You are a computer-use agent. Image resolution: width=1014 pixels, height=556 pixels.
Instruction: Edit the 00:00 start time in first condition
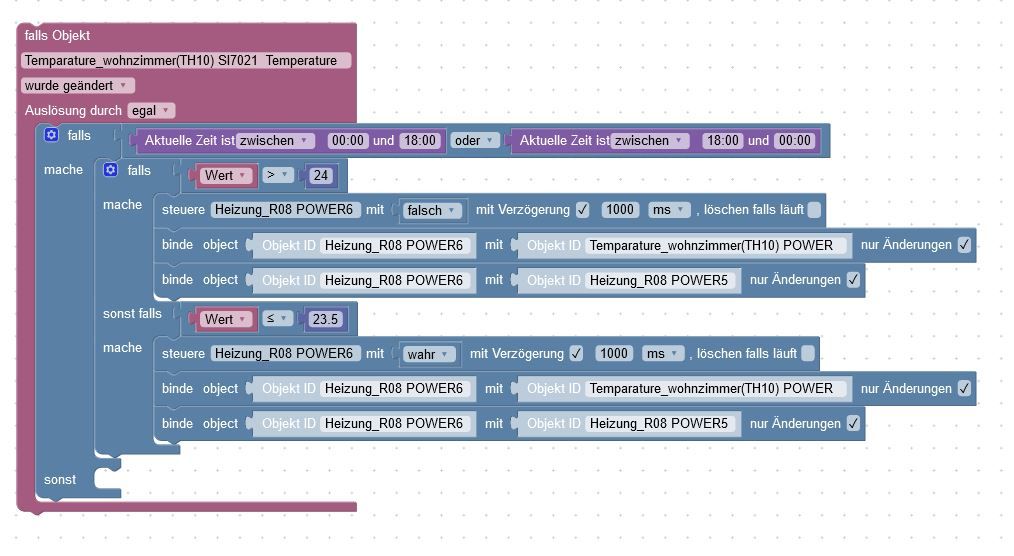348,140
